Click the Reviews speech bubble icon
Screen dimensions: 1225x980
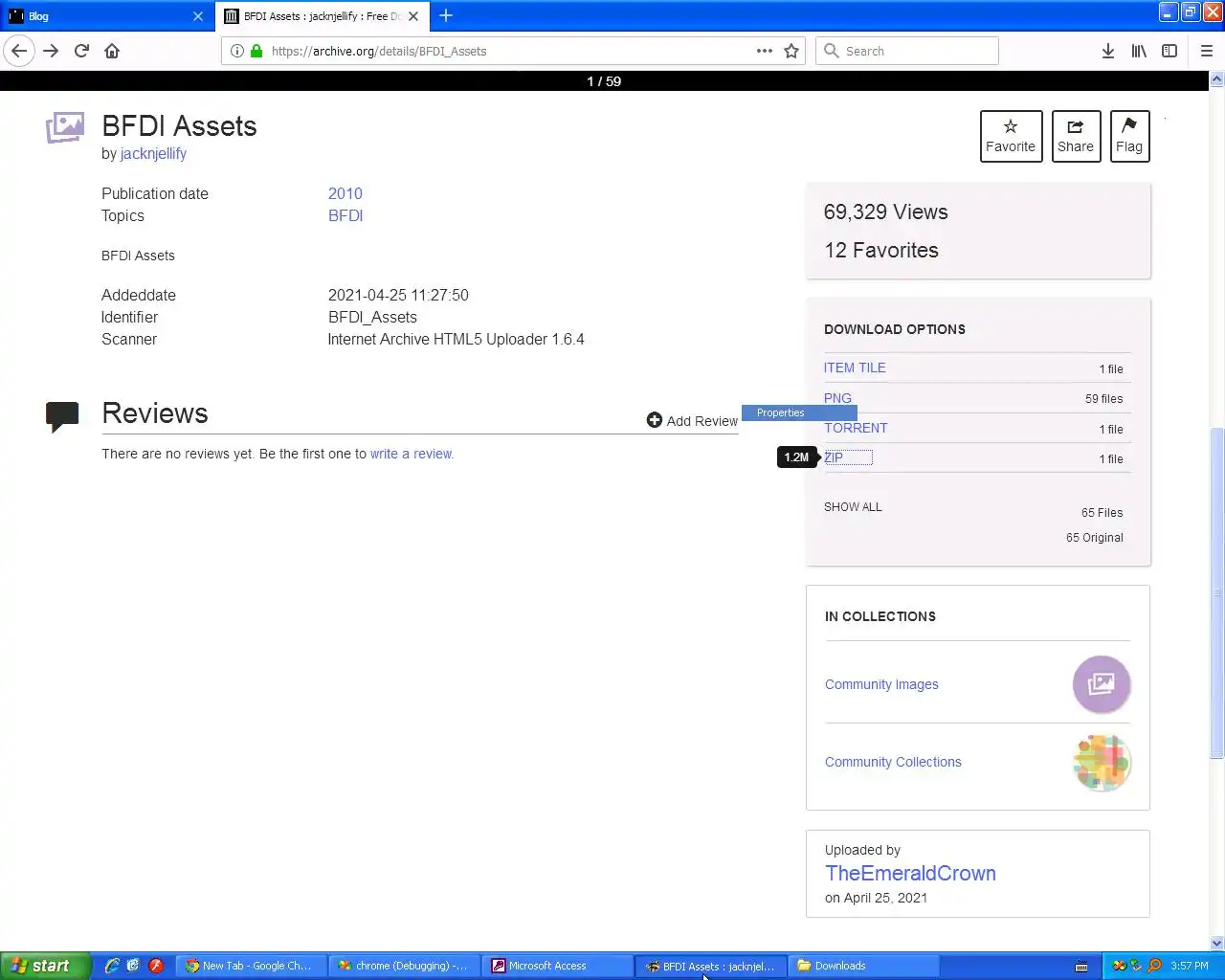point(62,416)
